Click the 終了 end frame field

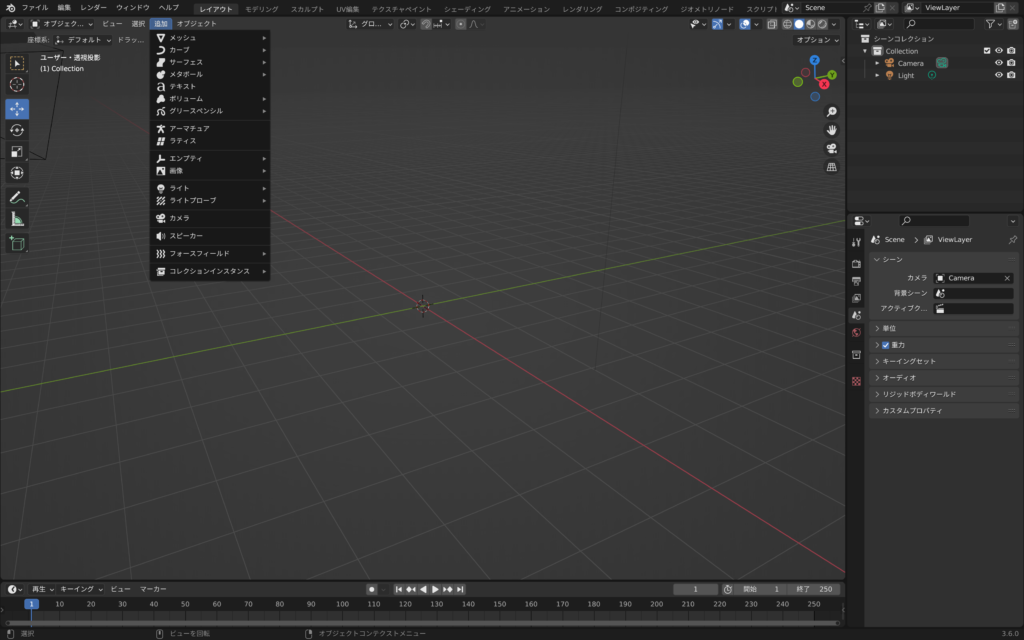[x=814, y=590]
